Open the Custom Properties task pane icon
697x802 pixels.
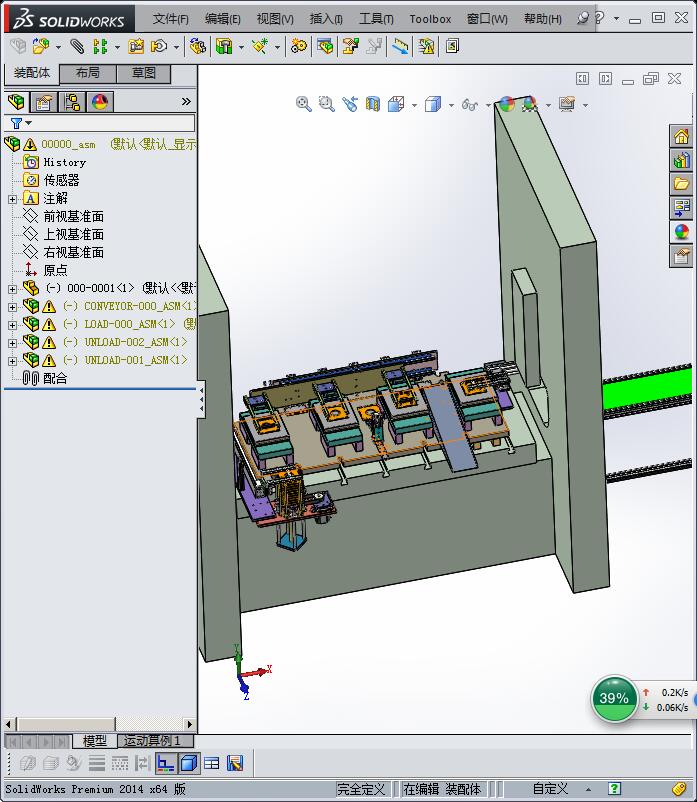(681, 256)
